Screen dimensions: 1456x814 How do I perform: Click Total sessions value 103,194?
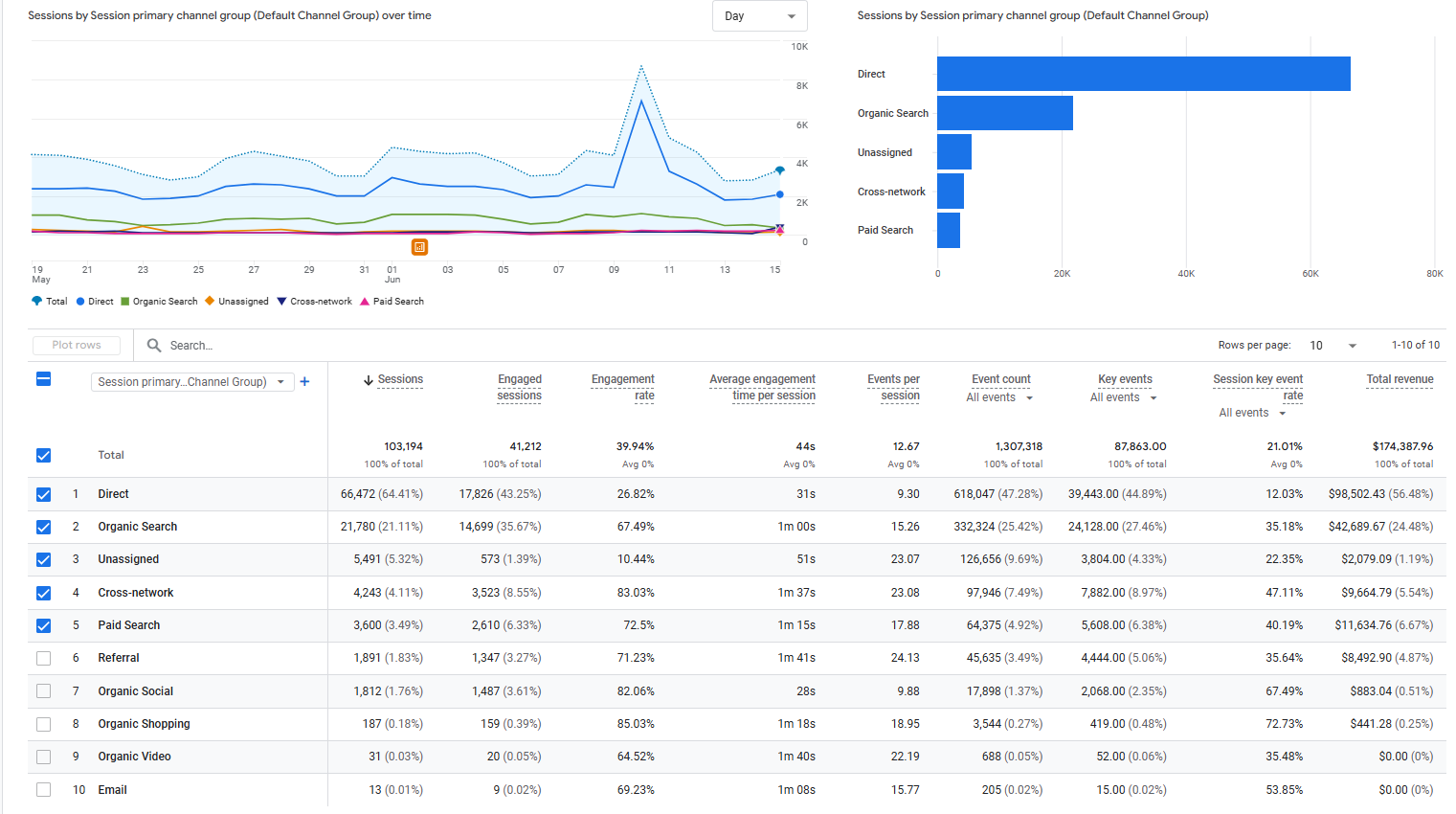coord(403,446)
